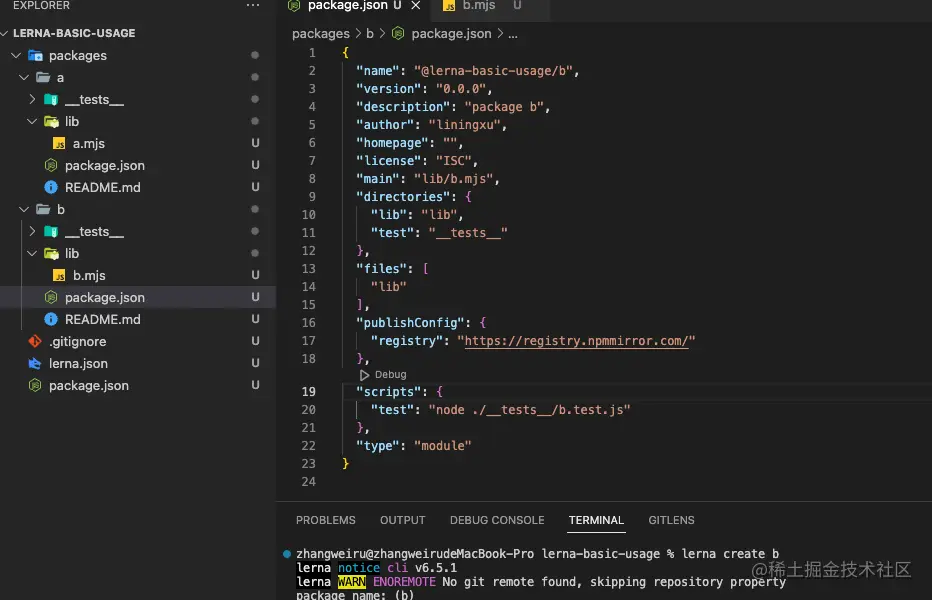Open the GITLENS panel tab
Screen dimensions: 932x600
671,520
